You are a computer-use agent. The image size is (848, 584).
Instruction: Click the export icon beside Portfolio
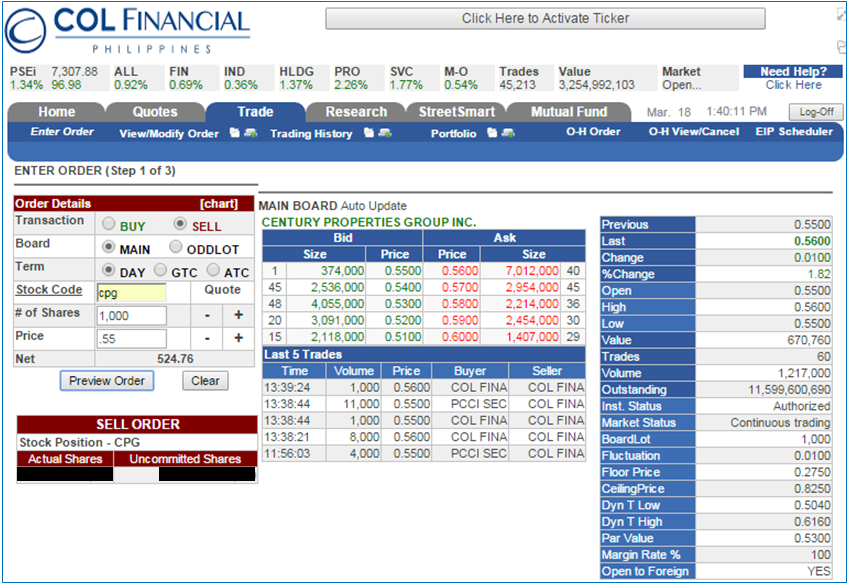point(492,132)
